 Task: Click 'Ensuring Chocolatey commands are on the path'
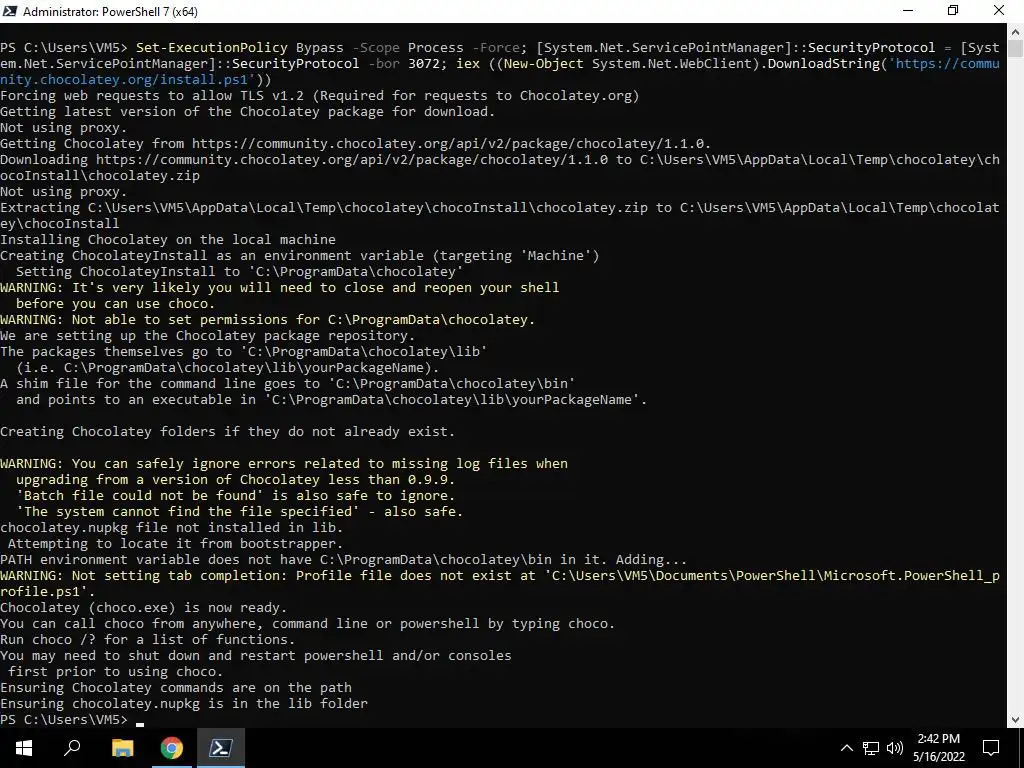[x=176, y=688]
